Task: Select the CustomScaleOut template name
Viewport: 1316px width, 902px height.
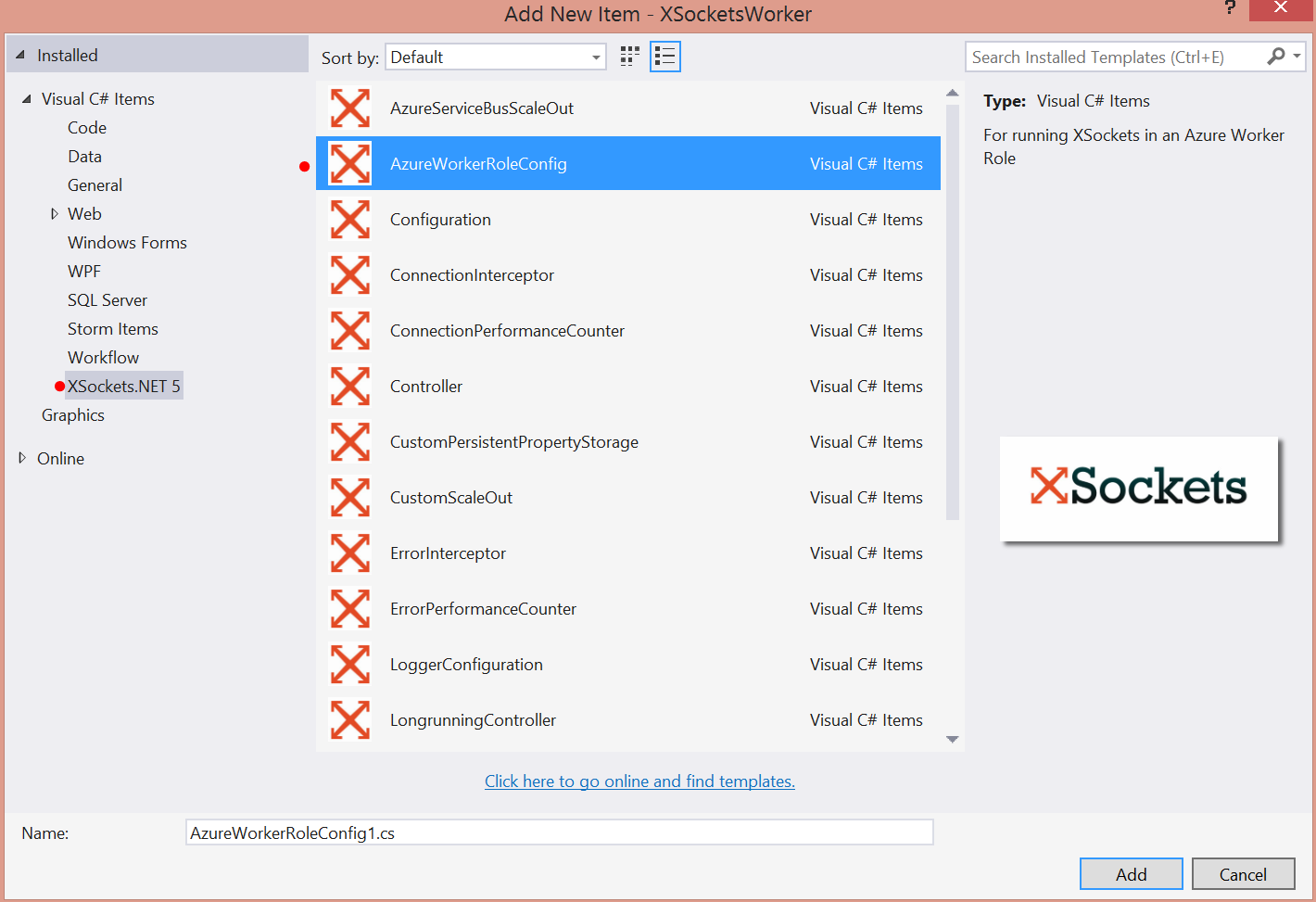Action: point(451,498)
